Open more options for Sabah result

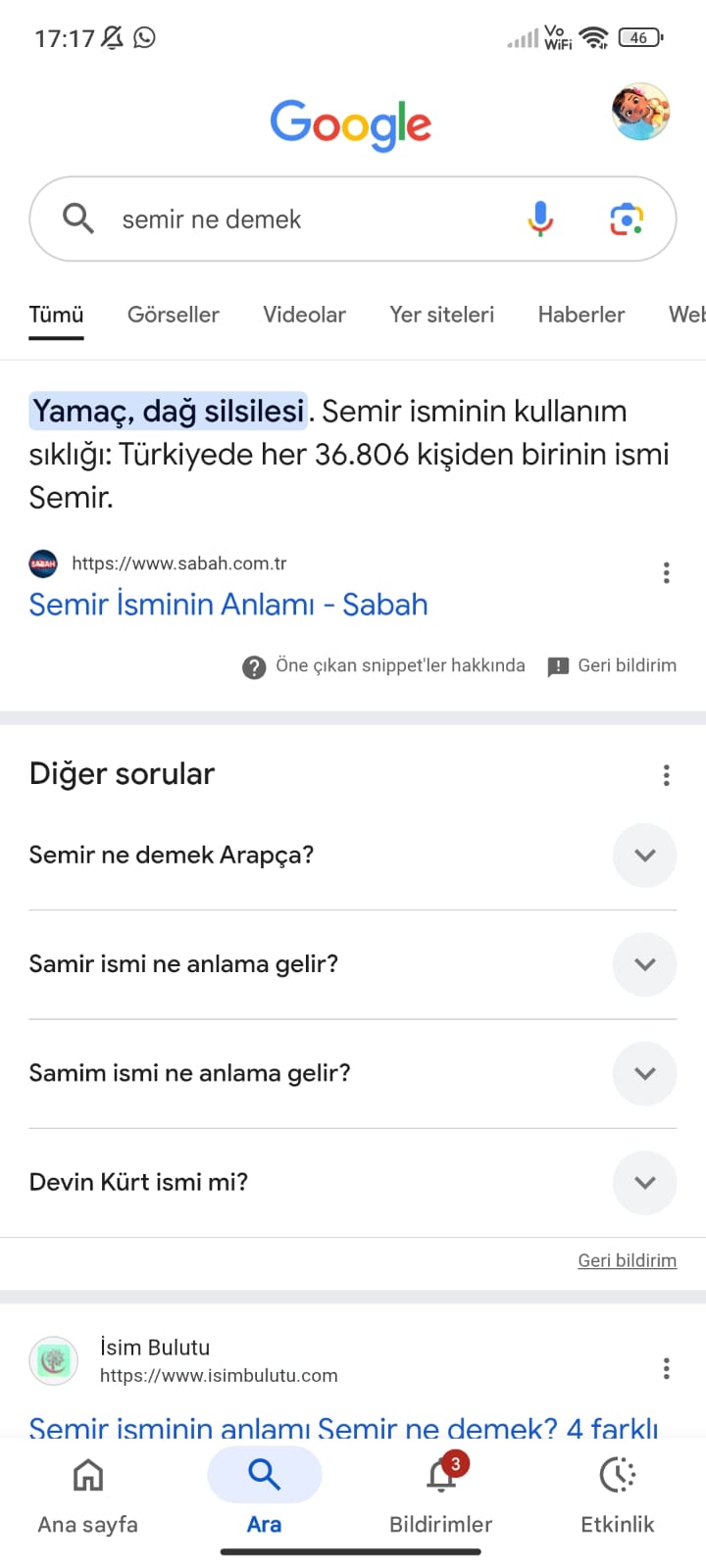pos(667,573)
